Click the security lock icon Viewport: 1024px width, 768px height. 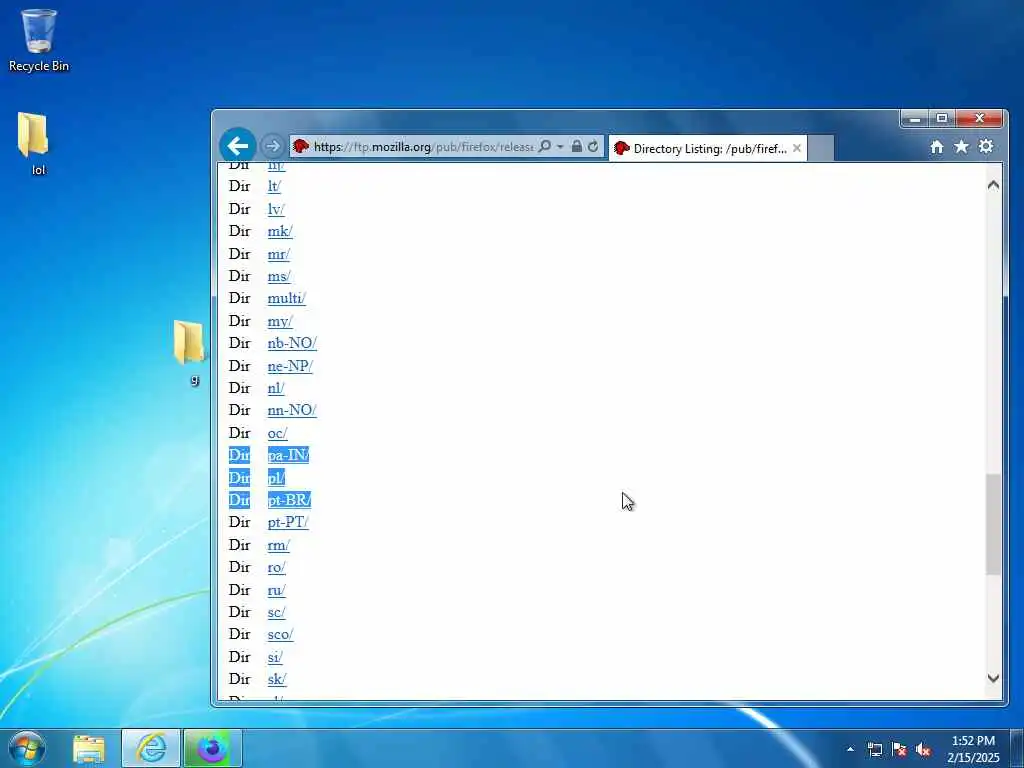577,146
